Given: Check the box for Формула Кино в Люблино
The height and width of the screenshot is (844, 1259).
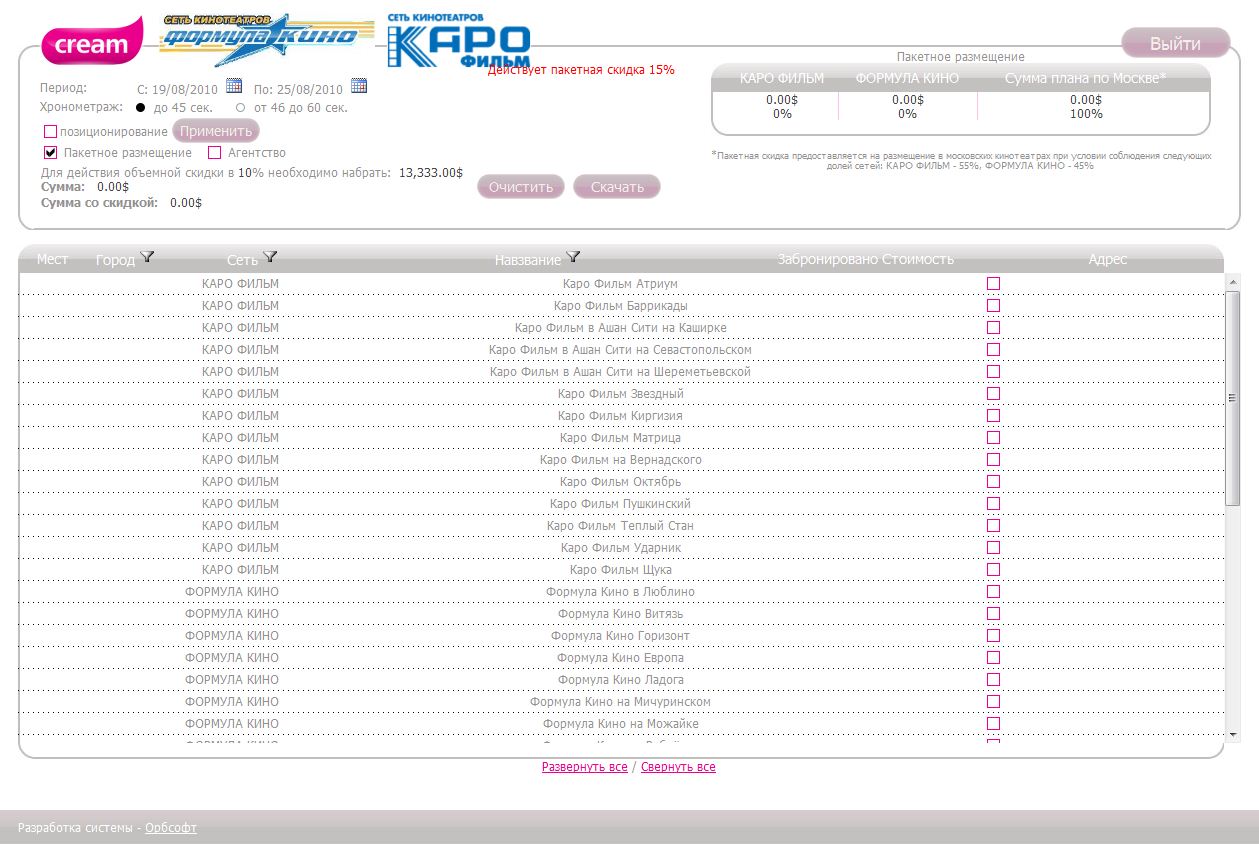Looking at the screenshot, I should (x=993, y=592).
